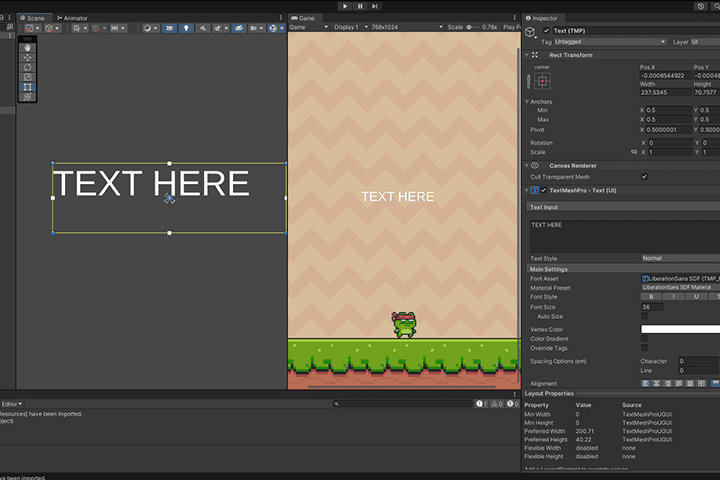Open GameObject icon picker cube
720x480 pixels.
pyautogui.click(x=530, y=32)
